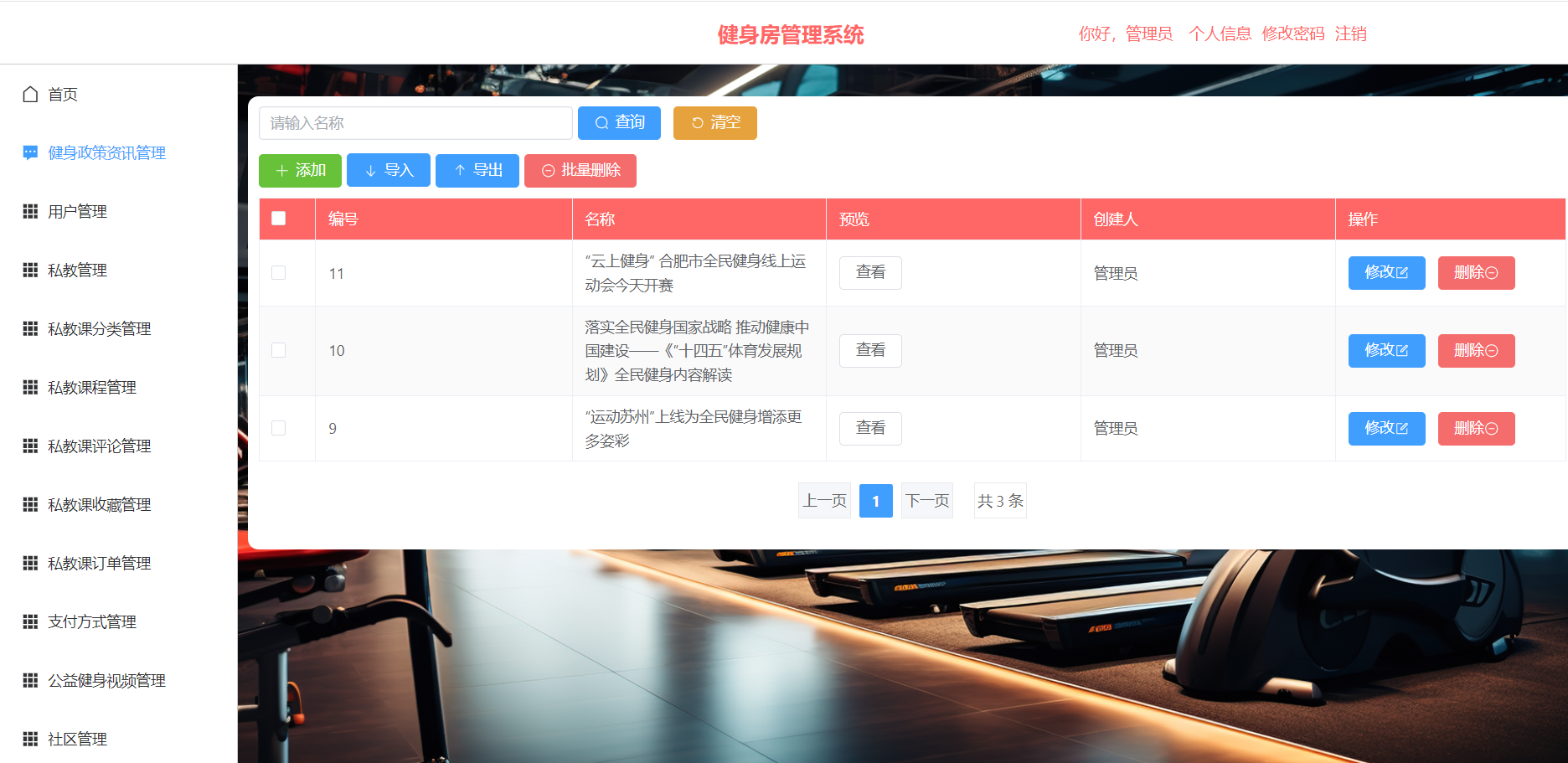The width and height of the screenshot is (1568, 763).
Task: Click the grid icon next to 公益健身视频管理
Action: [30, 680]
